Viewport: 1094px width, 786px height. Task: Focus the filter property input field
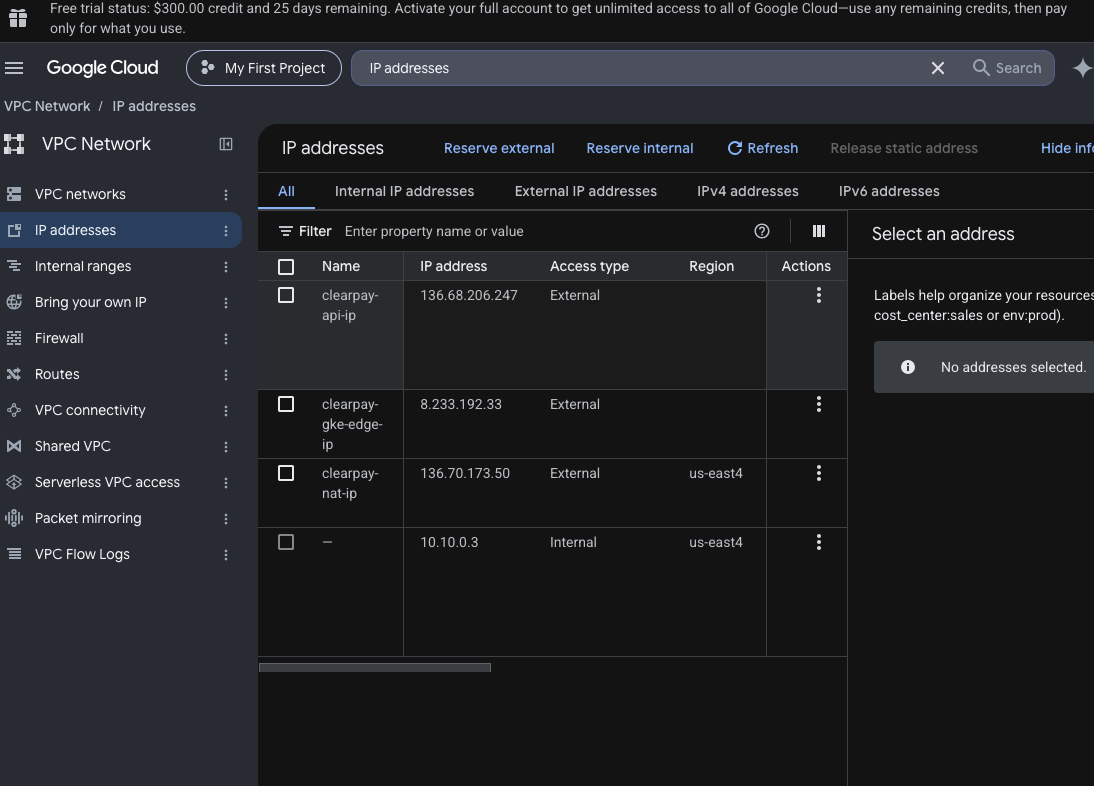tap(544, 231)
